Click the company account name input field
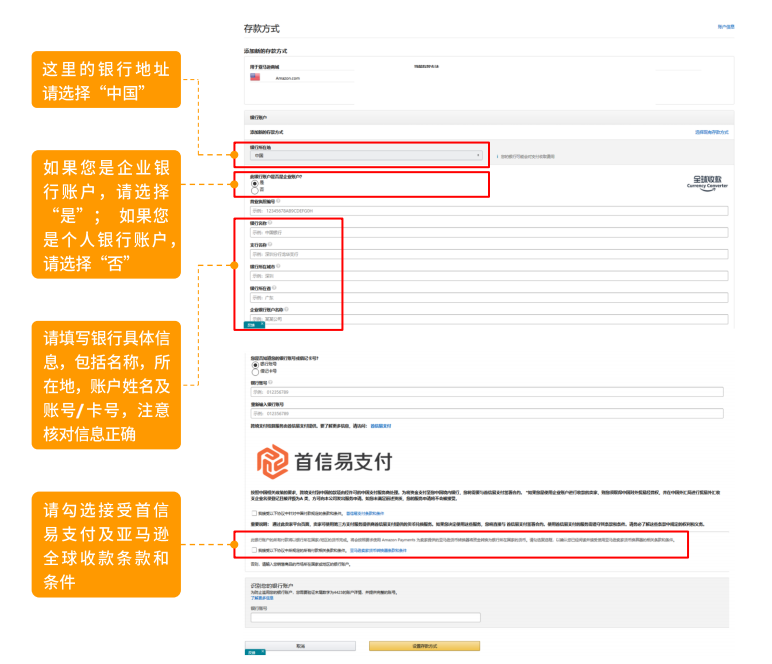Image resolution: width=772 pixels, height=664 pixels. (489, 319)
